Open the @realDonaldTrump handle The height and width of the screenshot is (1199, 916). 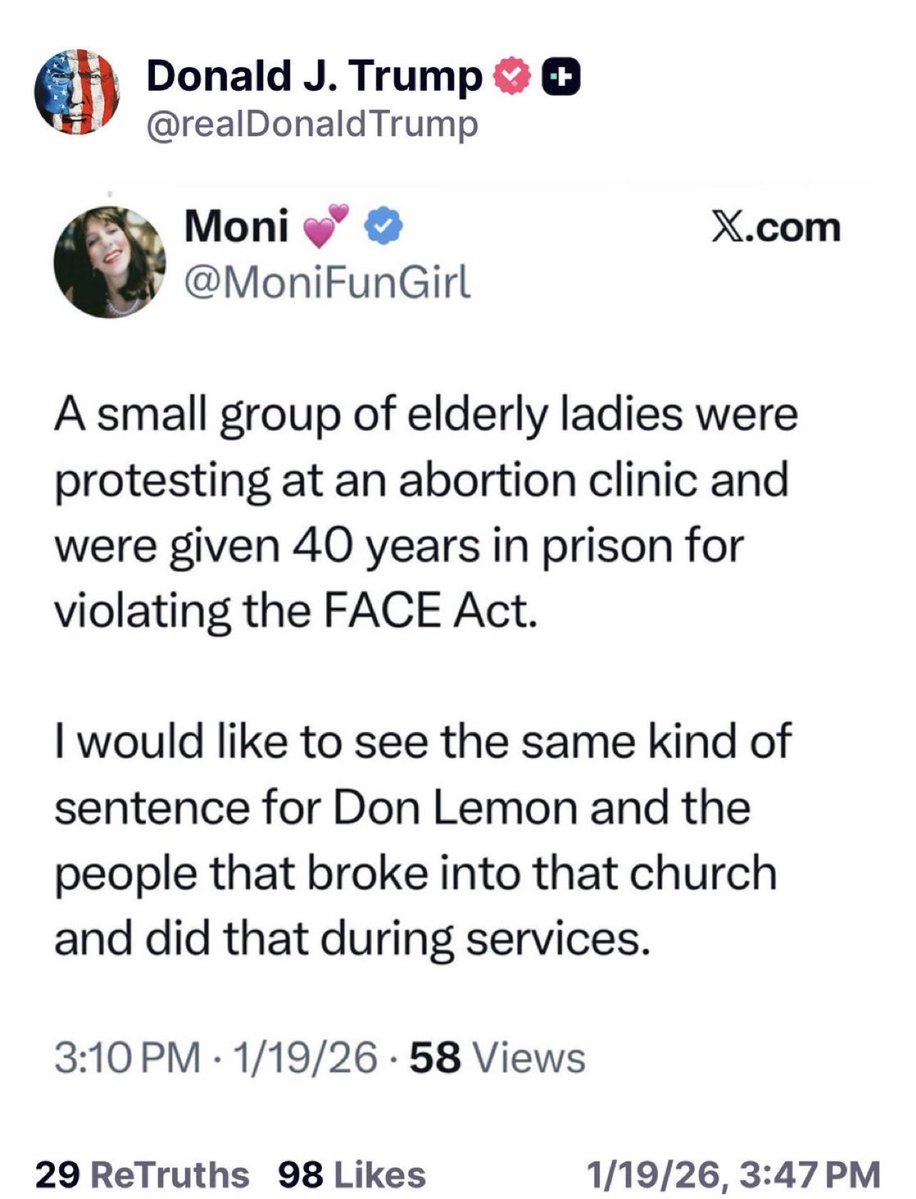(312, 125)
